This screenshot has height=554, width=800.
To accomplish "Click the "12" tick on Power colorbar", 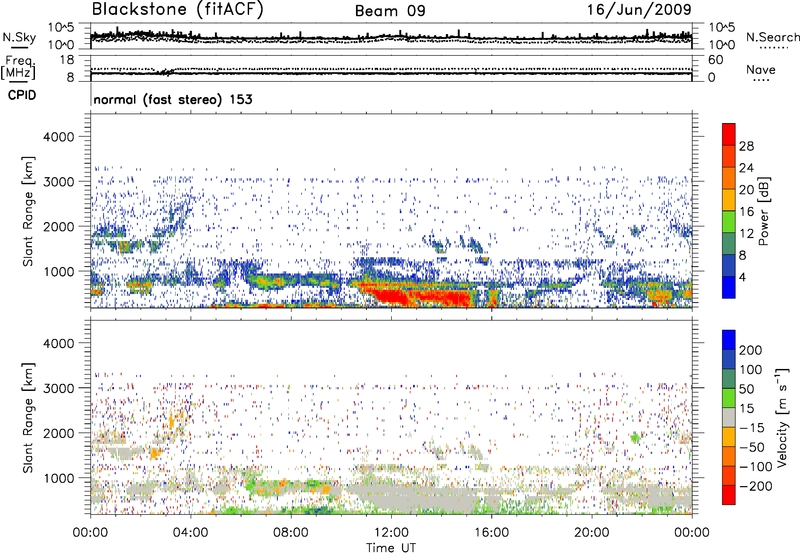I will [746, 234].
